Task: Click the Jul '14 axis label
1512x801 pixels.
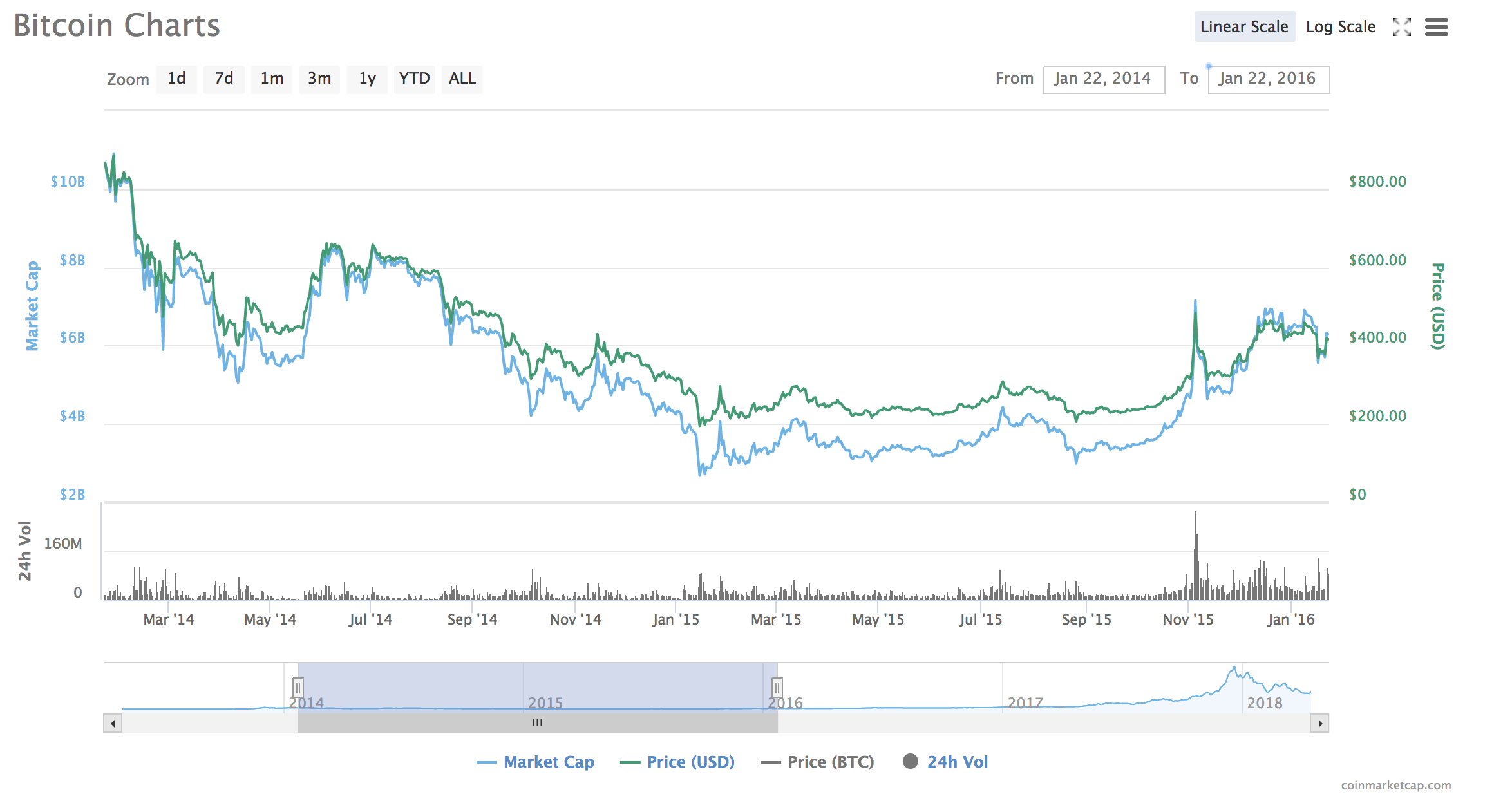Action: tap(370, 619)
